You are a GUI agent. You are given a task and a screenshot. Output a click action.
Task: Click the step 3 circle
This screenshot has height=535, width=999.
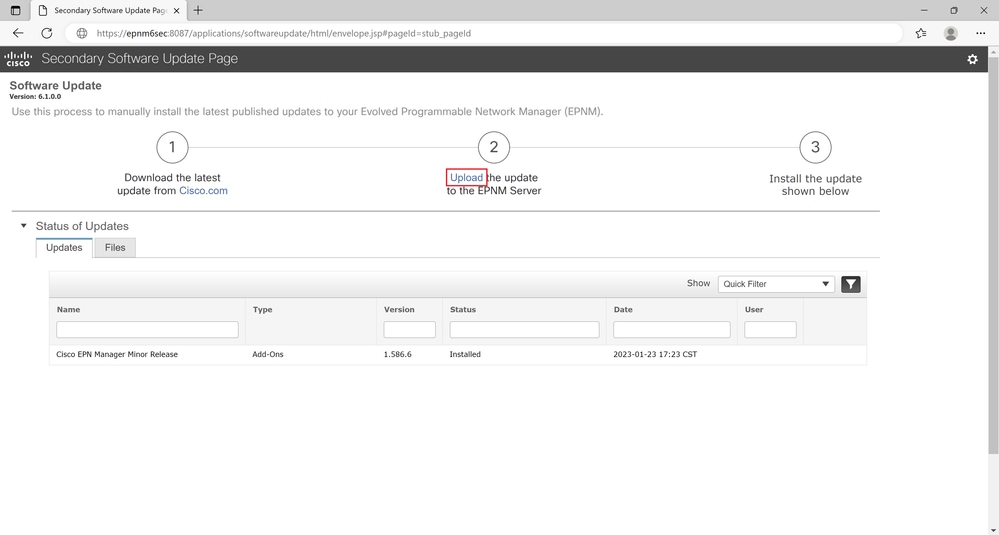point(816,147)
